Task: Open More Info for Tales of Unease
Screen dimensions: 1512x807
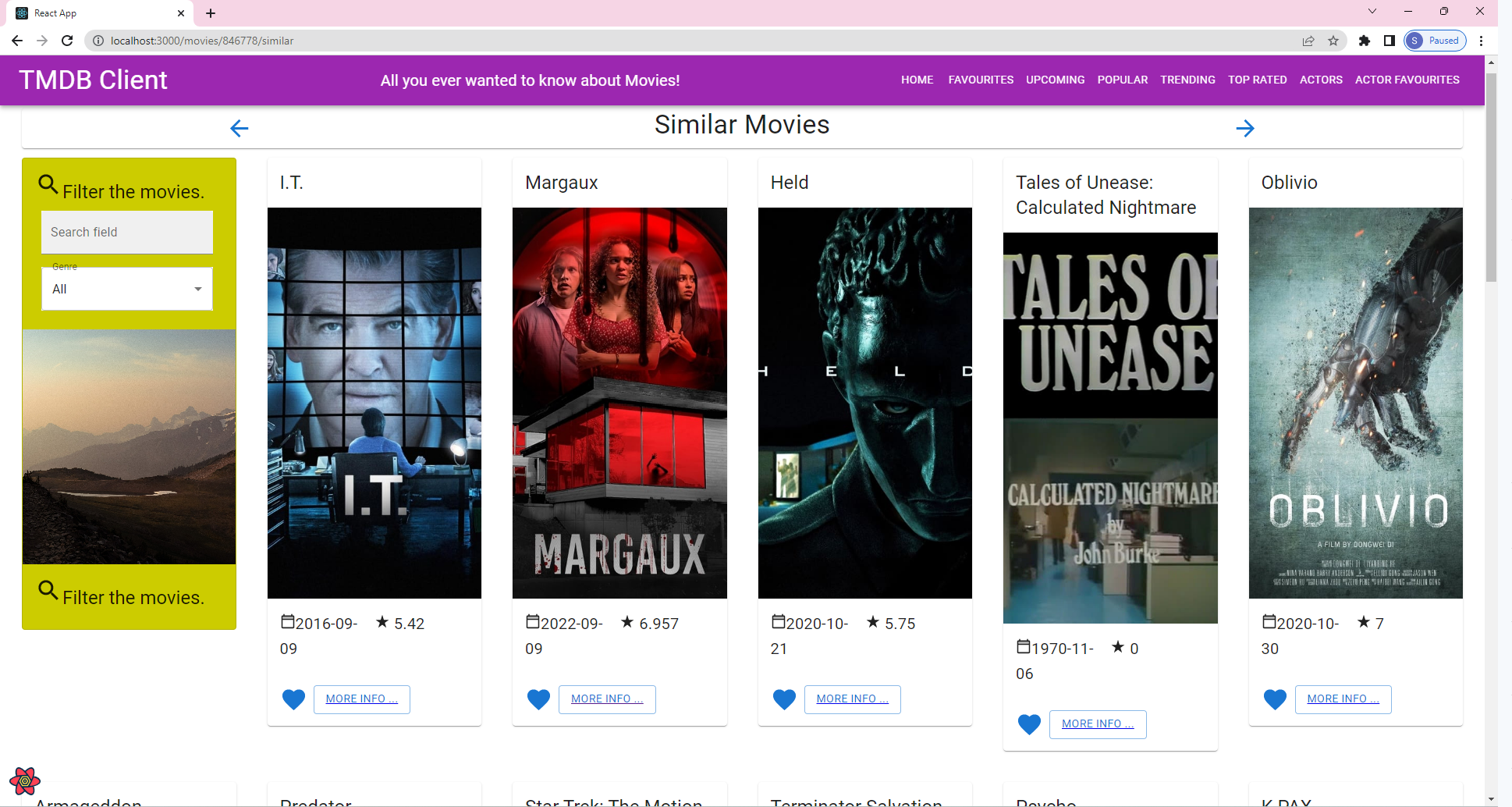Action: (x=1098, y=724)
